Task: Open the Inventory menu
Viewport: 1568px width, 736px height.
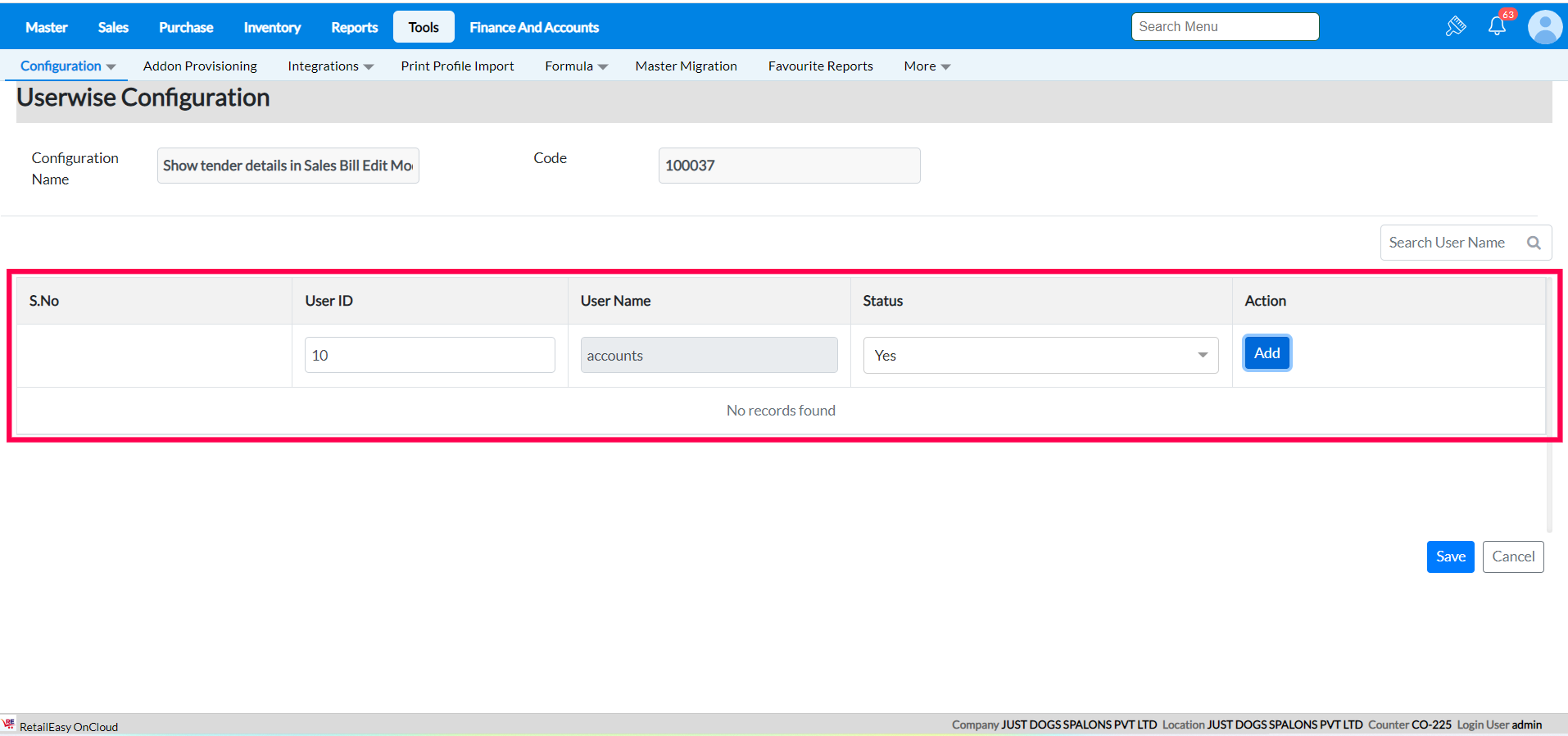Action: (x=272, y=27)
